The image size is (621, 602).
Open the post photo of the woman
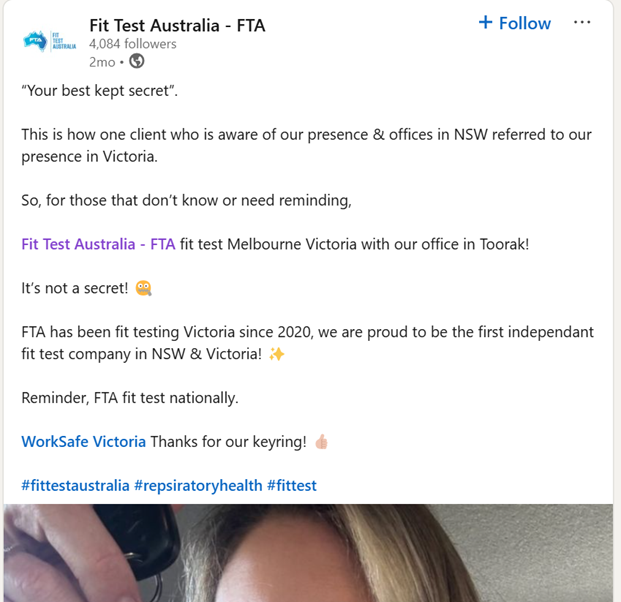(308, 553)
